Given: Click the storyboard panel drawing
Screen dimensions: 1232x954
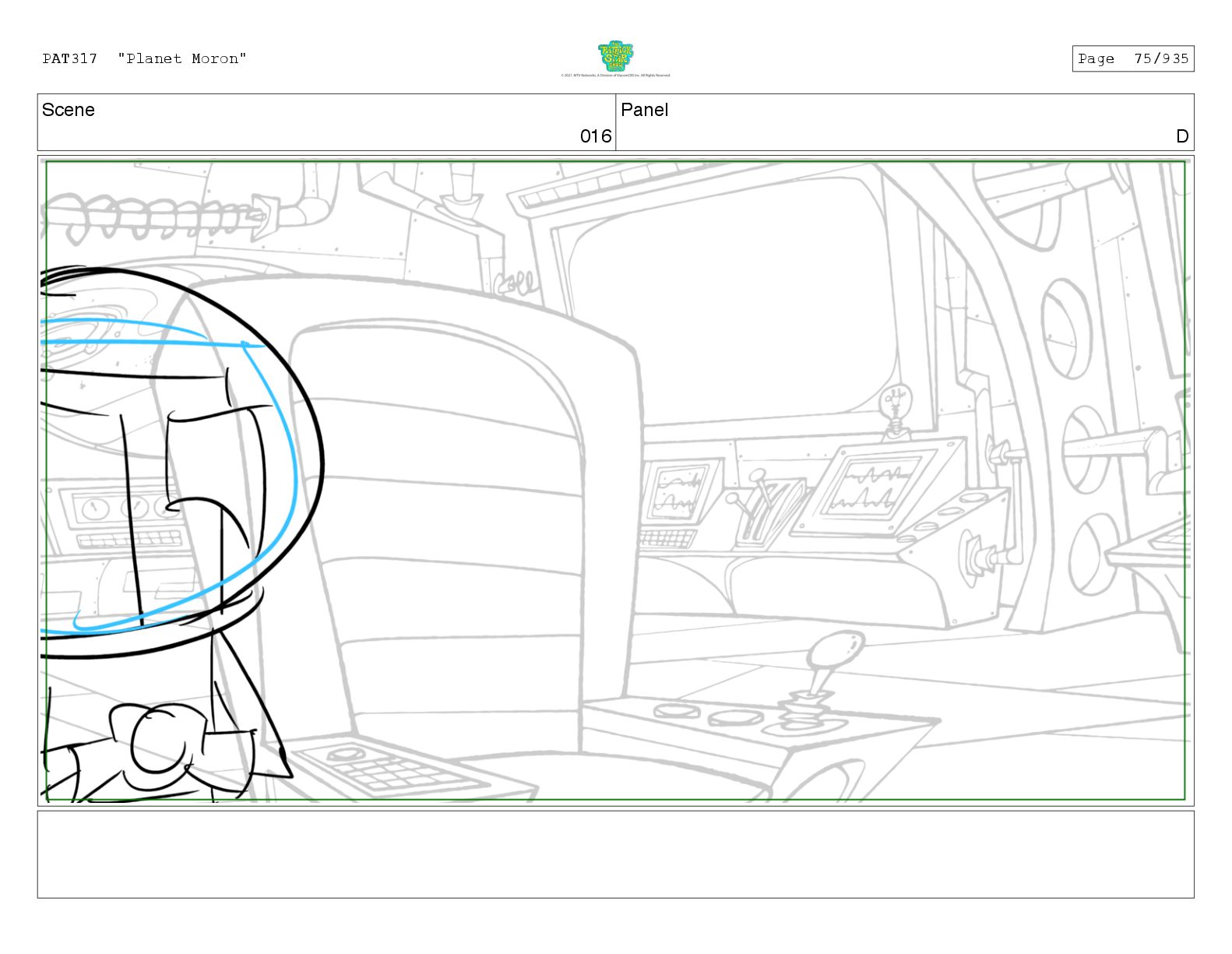Looking at the screenshot, I should click(615, 481).
